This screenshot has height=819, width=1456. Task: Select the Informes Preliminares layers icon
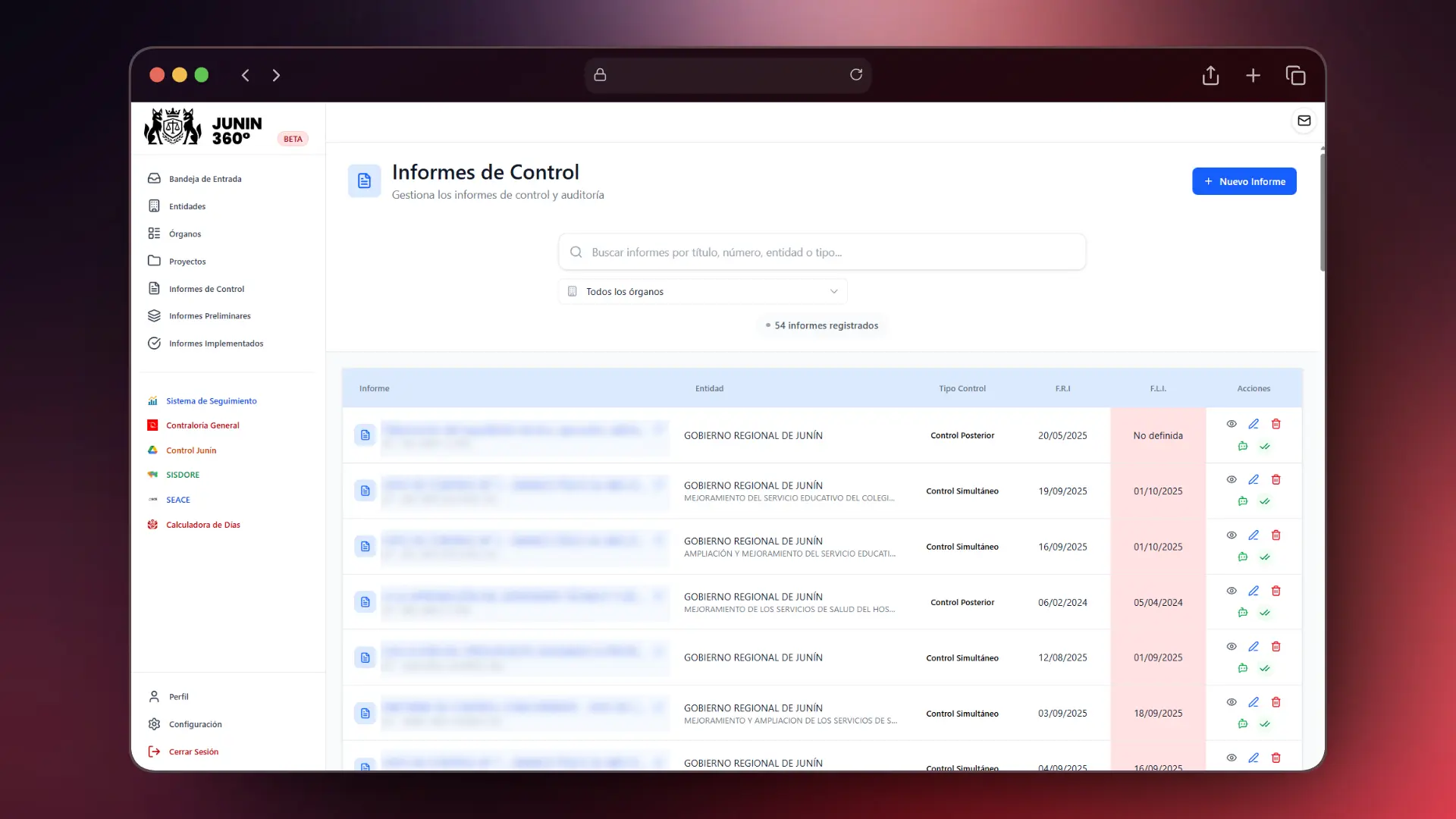pos(154,315)
